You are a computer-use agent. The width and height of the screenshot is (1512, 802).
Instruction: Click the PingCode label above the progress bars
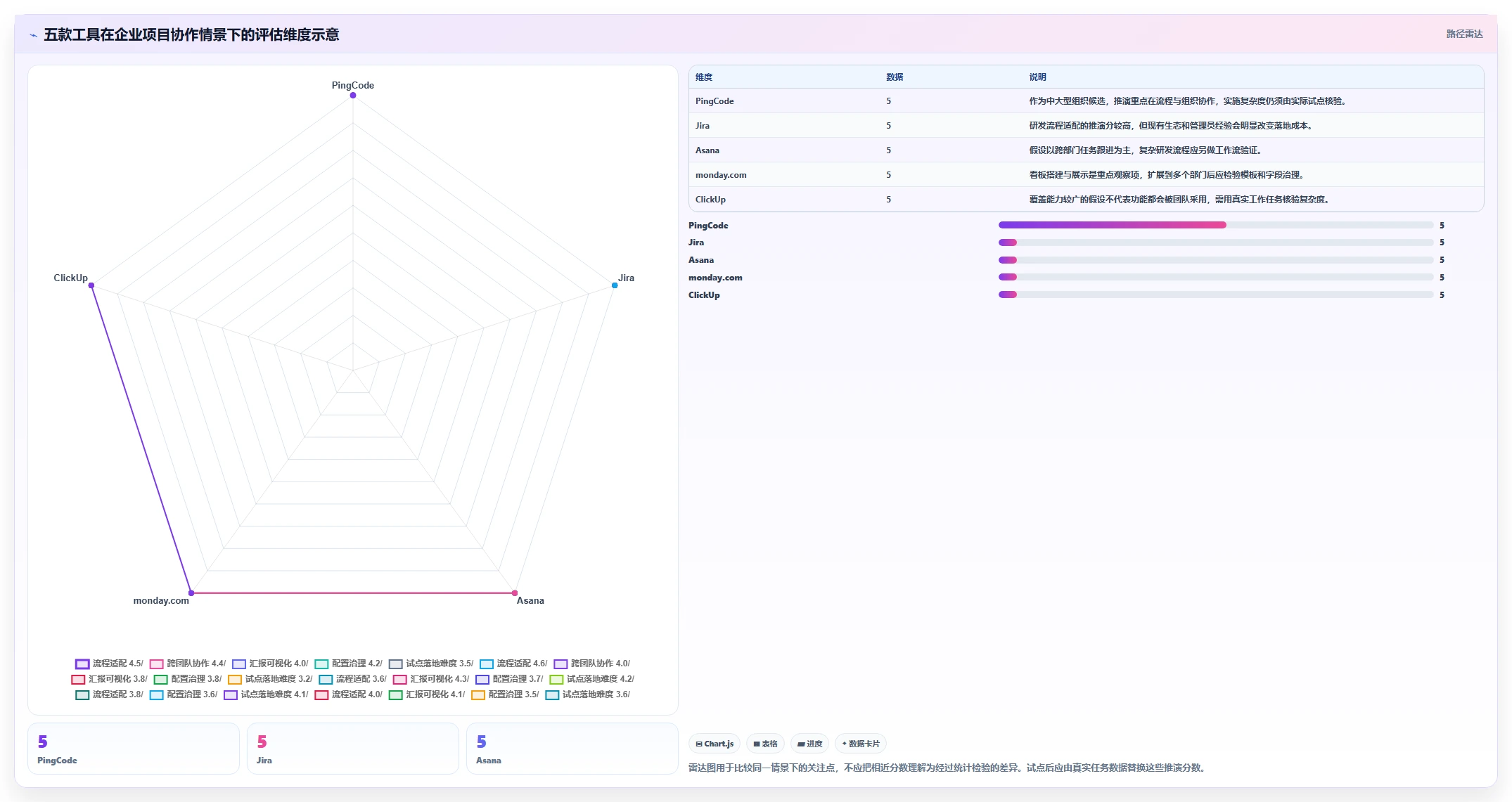tap(708, 226)
